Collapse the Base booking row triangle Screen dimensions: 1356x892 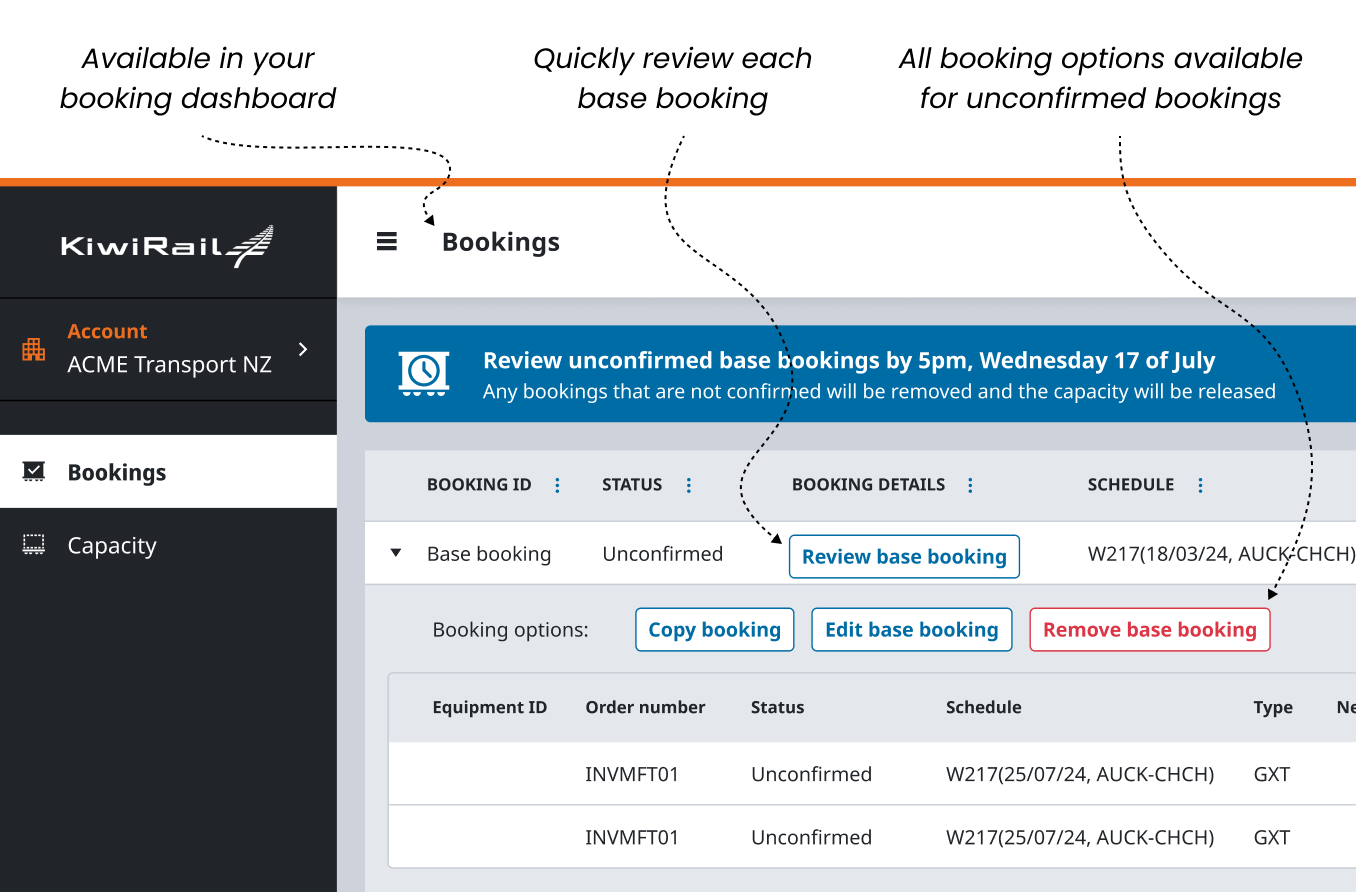[x=396, y=553]
